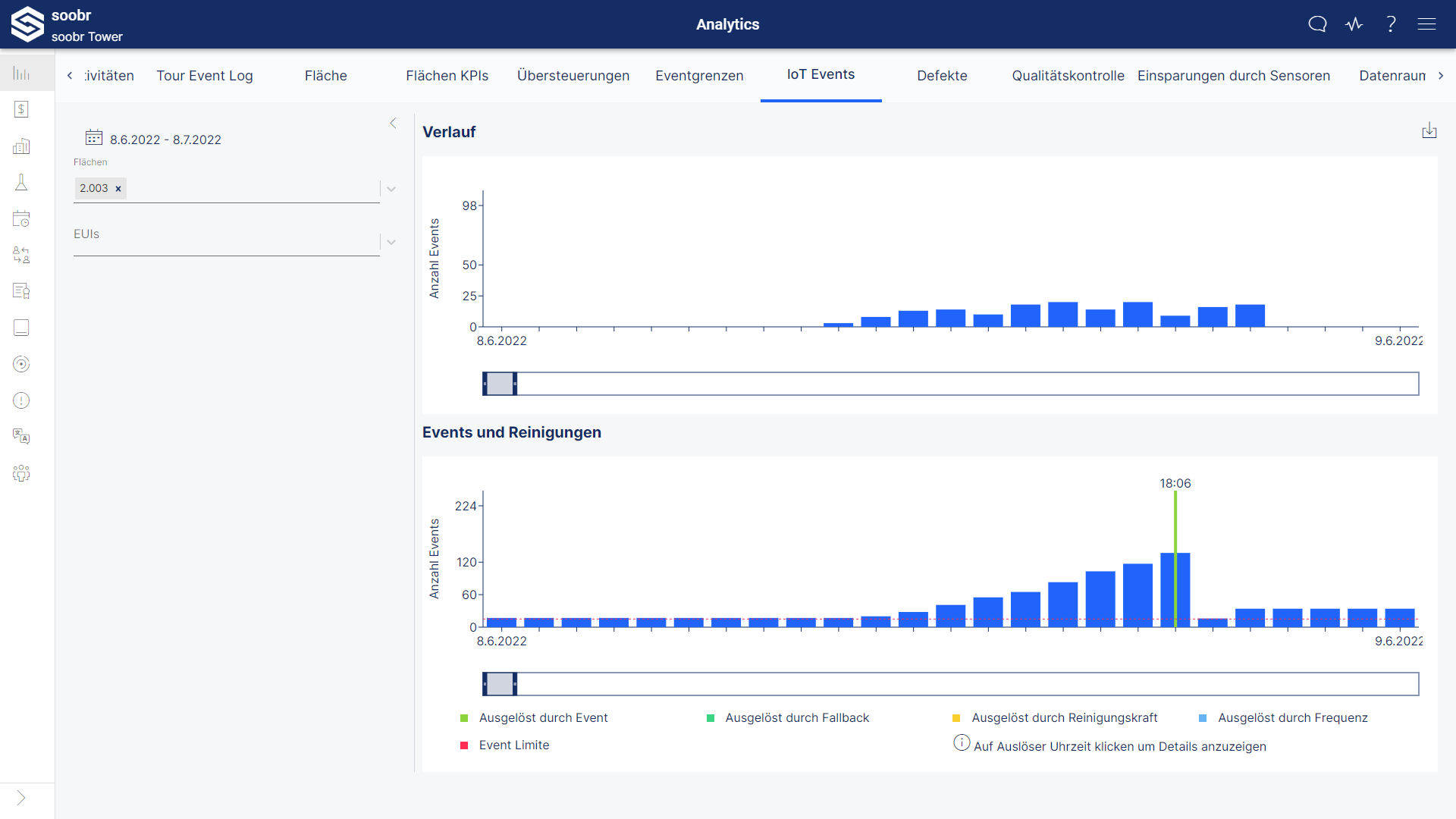Screen dimensions: 1456x819
Task: Open the lab flask sidebar icon
Action: pos(21,182)
